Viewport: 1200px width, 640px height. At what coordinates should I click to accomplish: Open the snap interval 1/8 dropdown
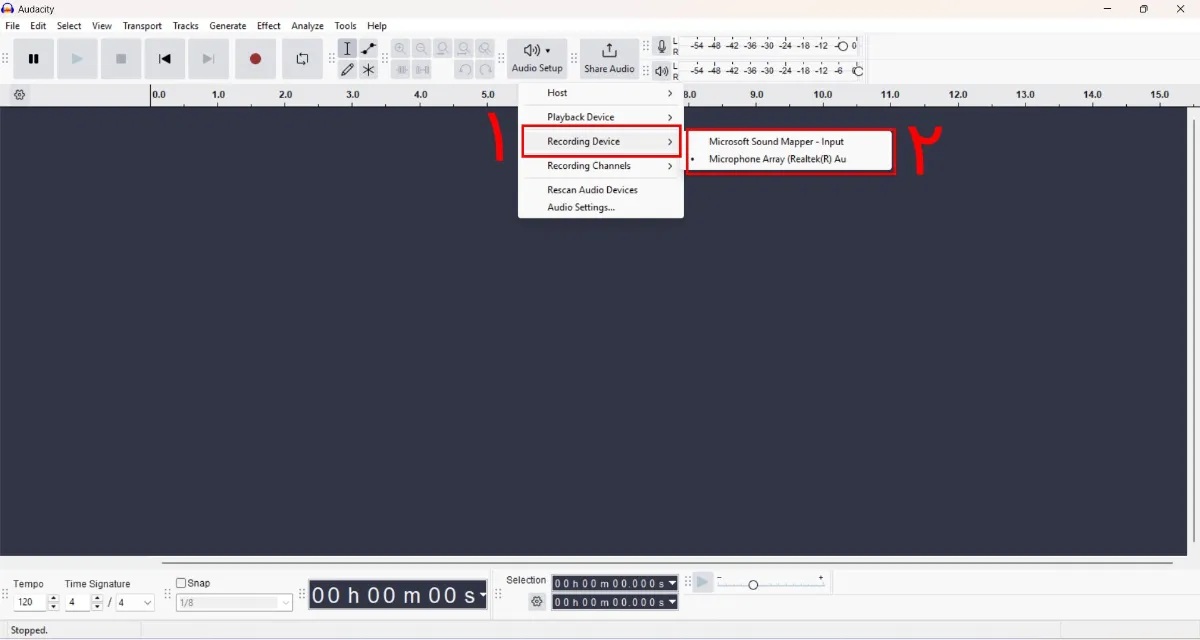[x=234, y=602]
